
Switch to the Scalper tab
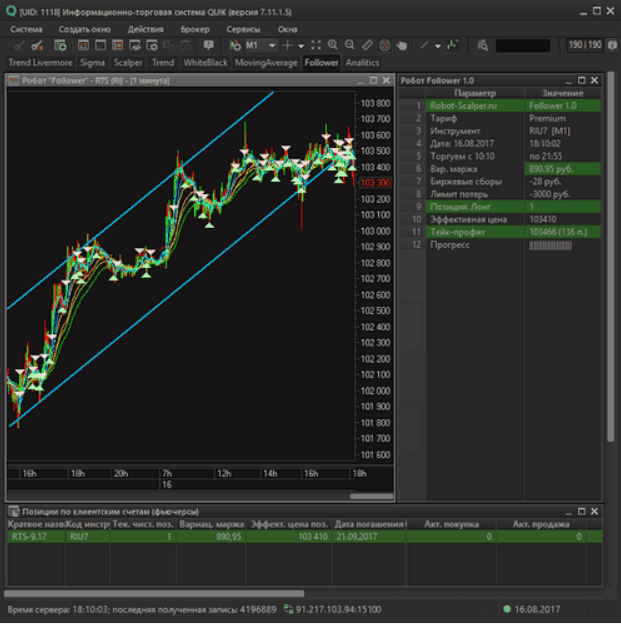tap(128, 63)
